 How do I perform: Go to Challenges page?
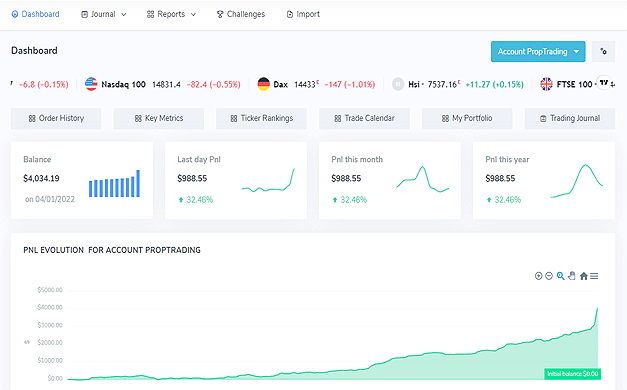pyautogui.click(x=241, y=14)
